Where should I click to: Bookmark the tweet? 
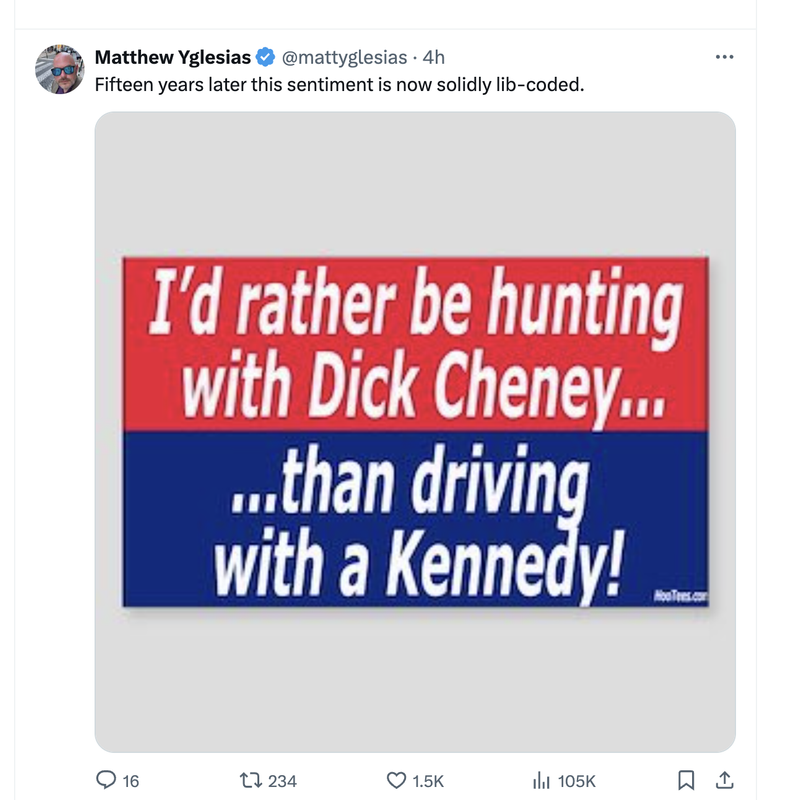[686, 780]
